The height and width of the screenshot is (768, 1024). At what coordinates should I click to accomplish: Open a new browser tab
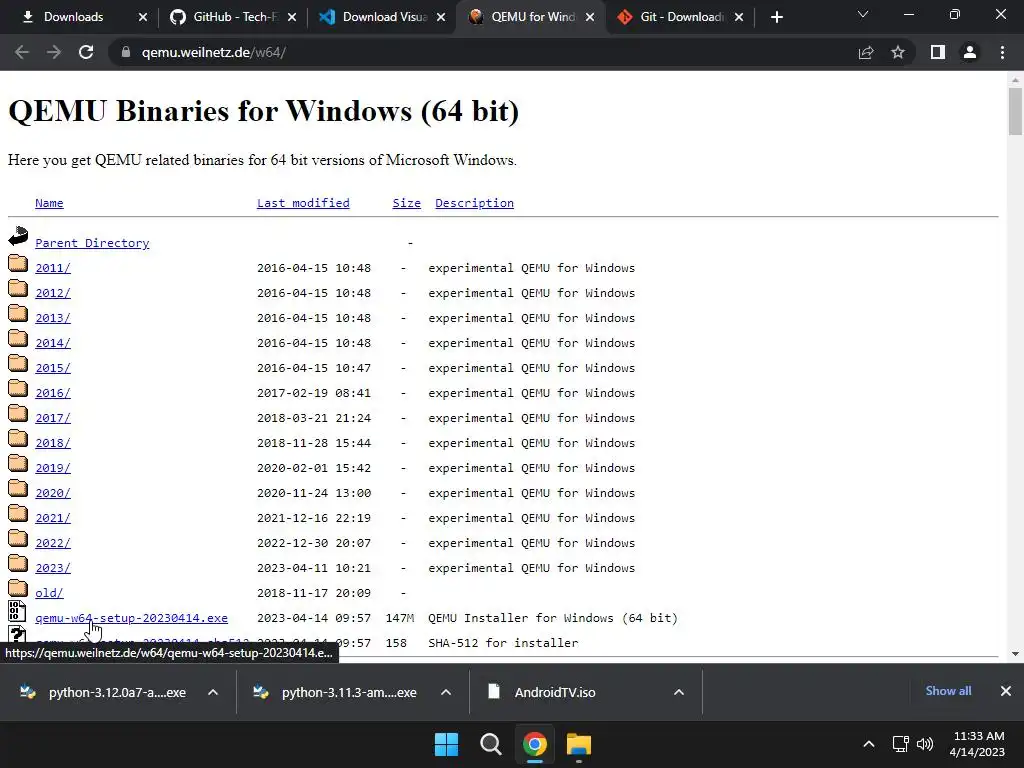coord(776,17)
